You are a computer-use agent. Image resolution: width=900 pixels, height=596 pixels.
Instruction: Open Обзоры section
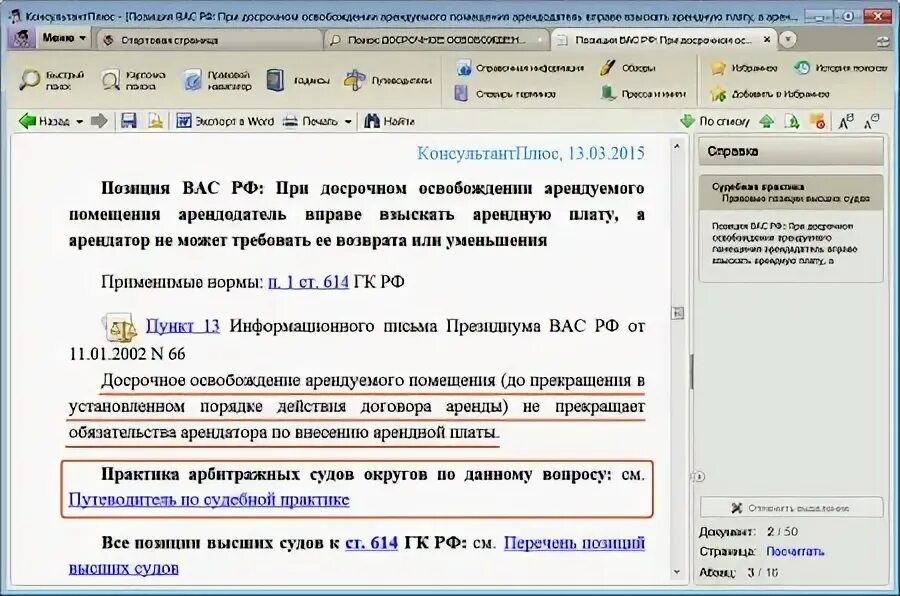(x=628, y=68)
